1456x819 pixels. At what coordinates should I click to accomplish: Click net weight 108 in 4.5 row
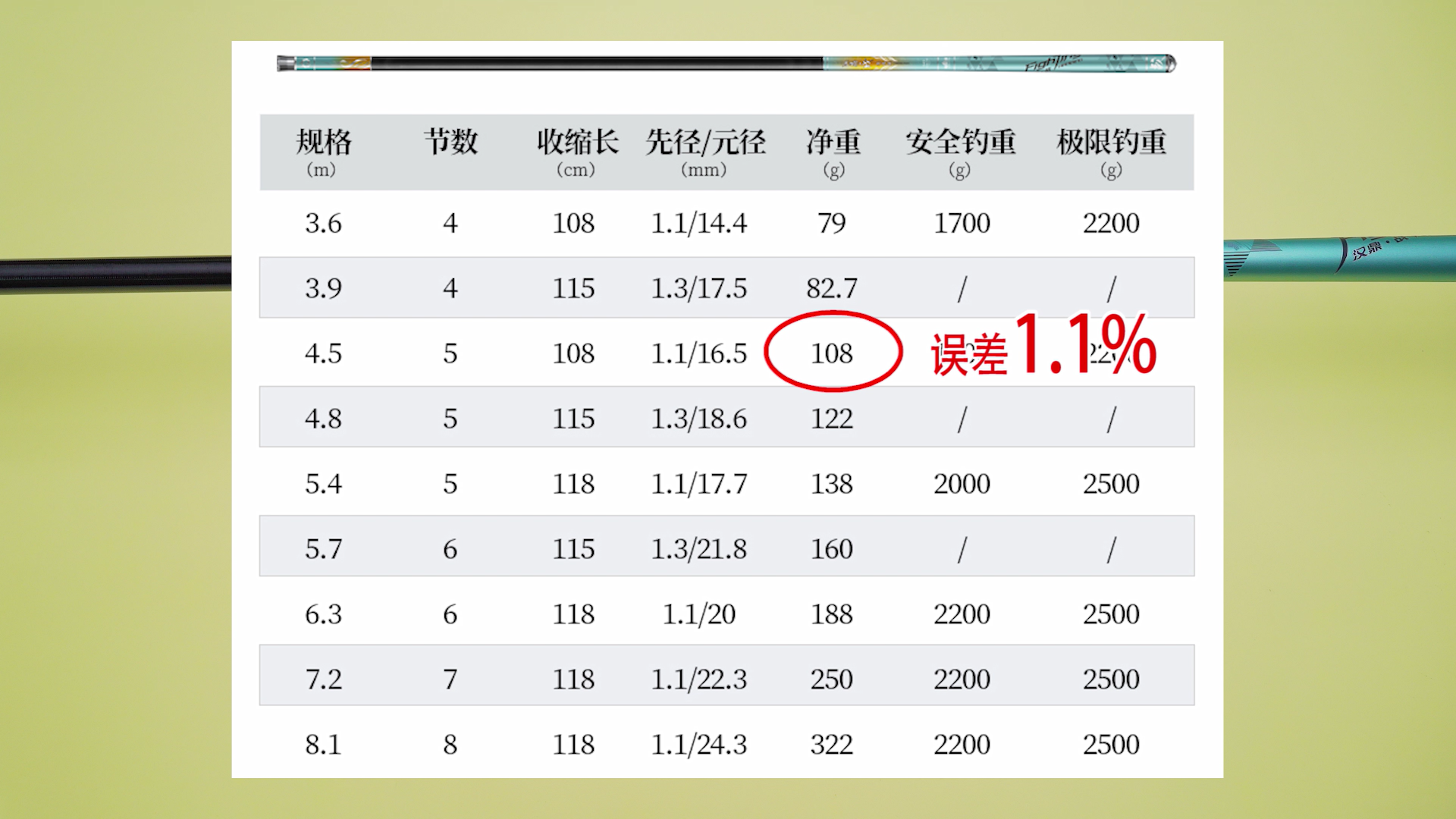click(x=832, y=353)
